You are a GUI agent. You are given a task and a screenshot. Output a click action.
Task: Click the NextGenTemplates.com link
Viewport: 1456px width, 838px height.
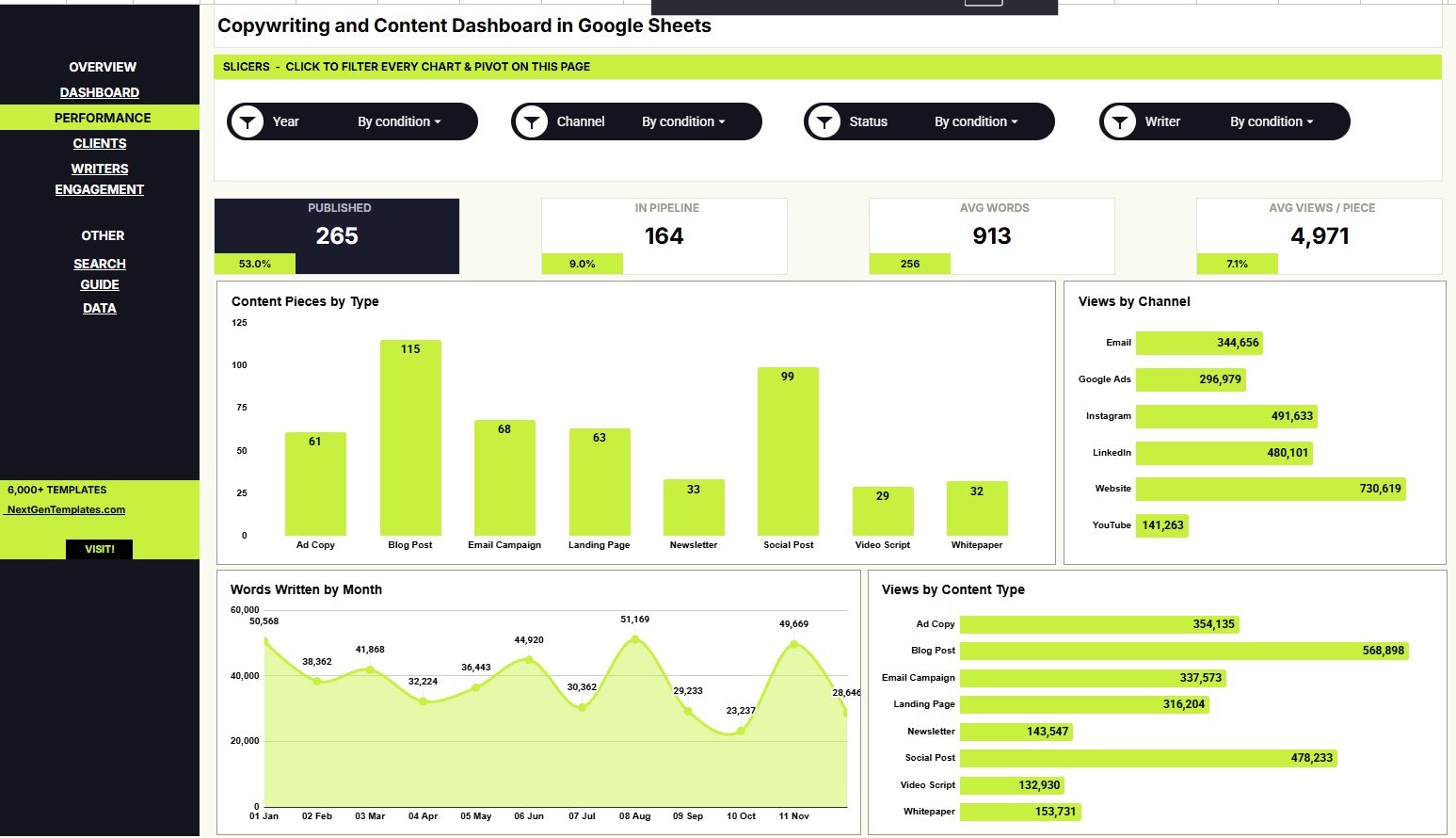pos(66,509)
